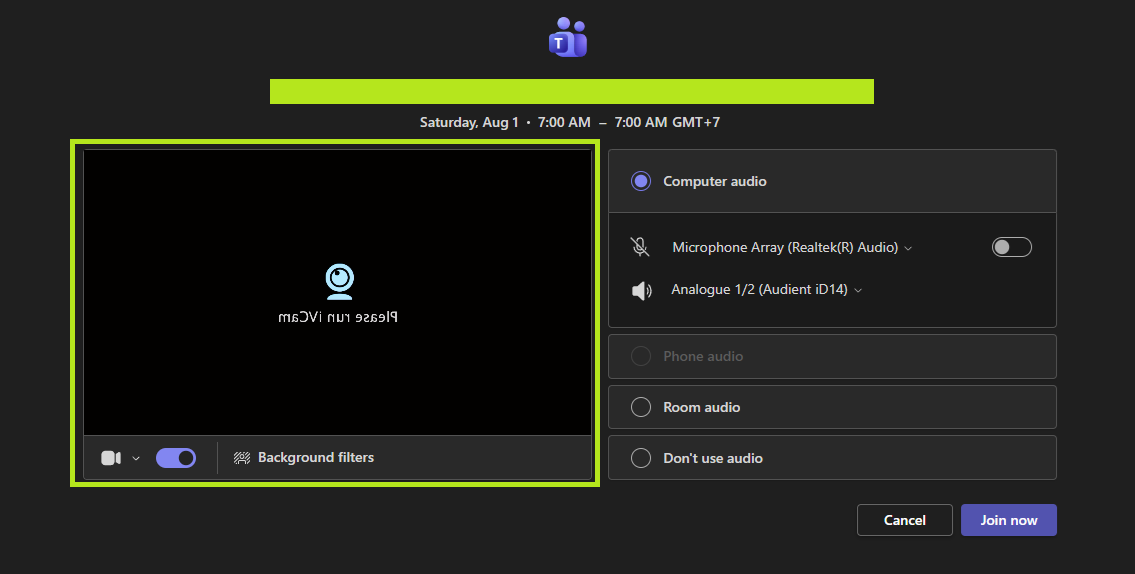
Task: Click the highlighted meeting title bar
Action: click(572, 92)
